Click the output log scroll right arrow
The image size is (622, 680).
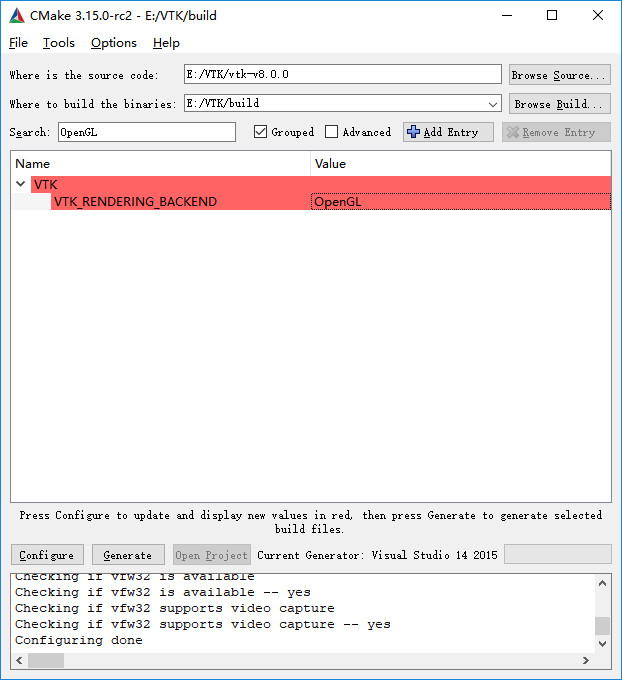click(x=586, y=660)
